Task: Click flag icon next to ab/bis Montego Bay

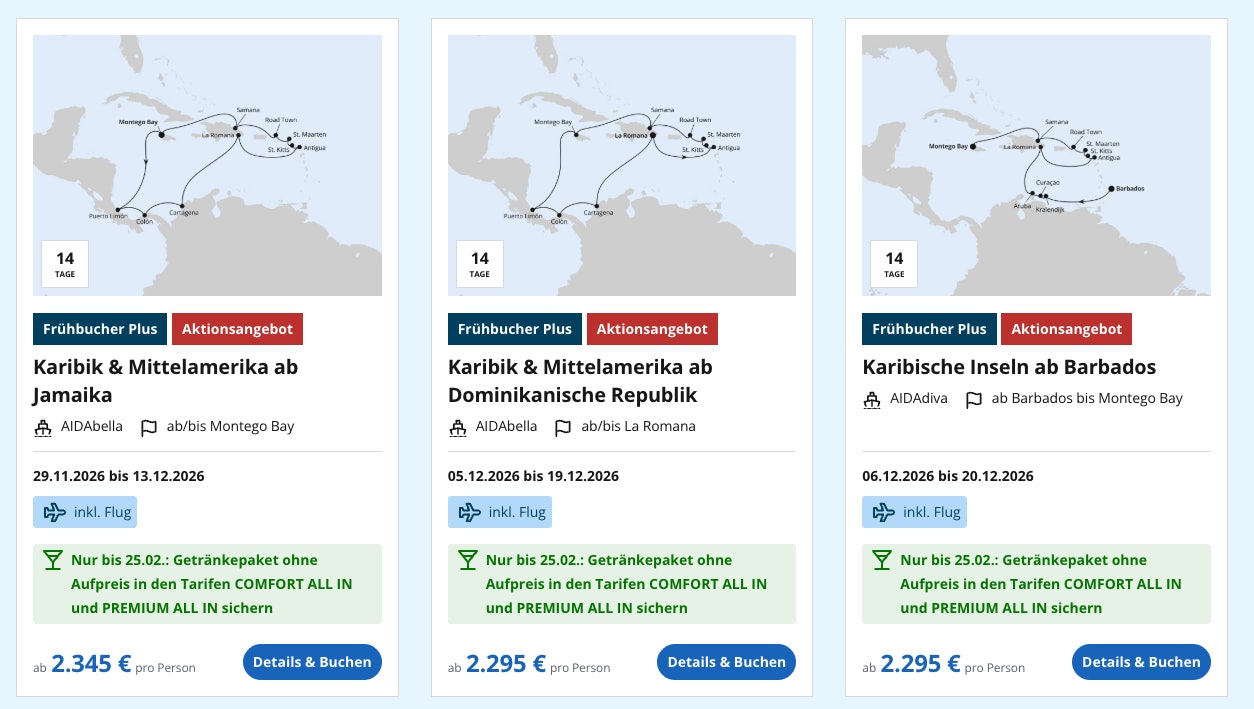Action: pos(149,428)
